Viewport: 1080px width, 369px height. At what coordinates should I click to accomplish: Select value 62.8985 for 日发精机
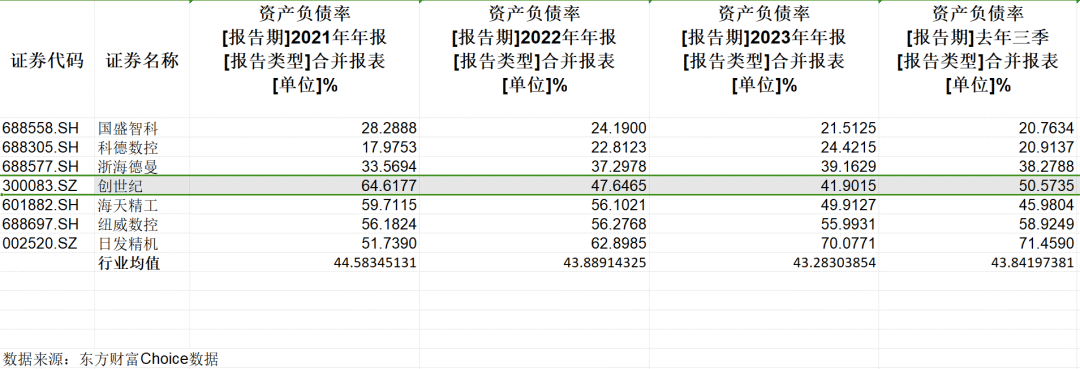534,243
